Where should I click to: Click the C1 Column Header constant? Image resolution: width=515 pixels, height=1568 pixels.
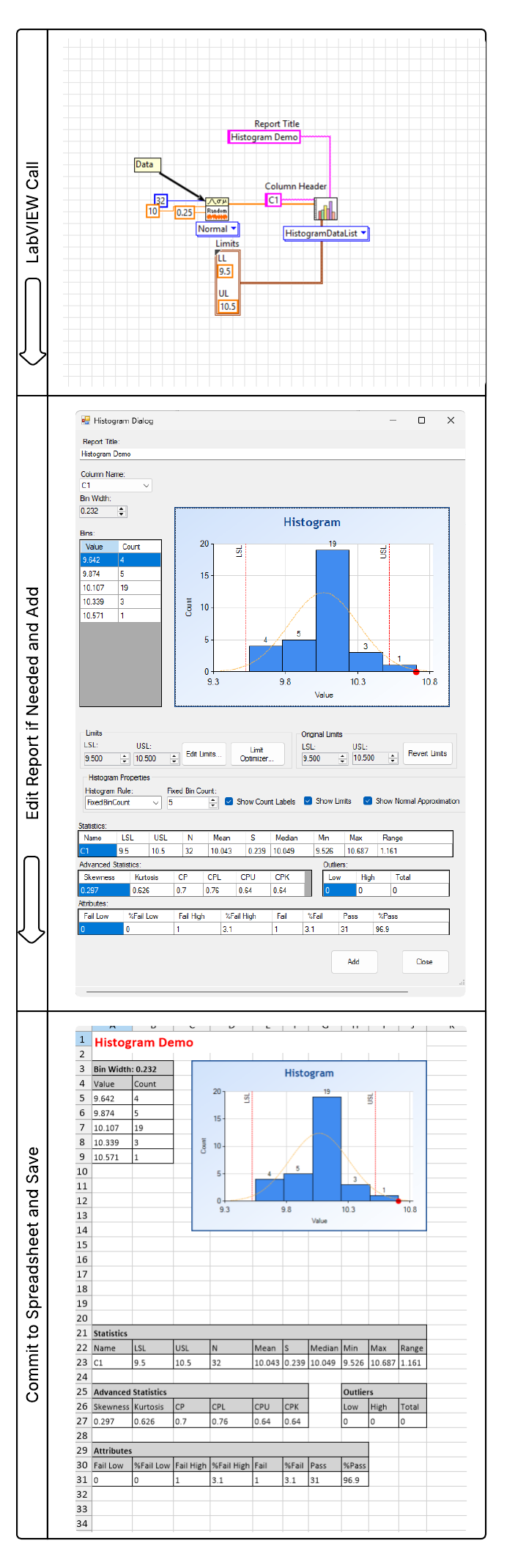[x=273, y=200]
